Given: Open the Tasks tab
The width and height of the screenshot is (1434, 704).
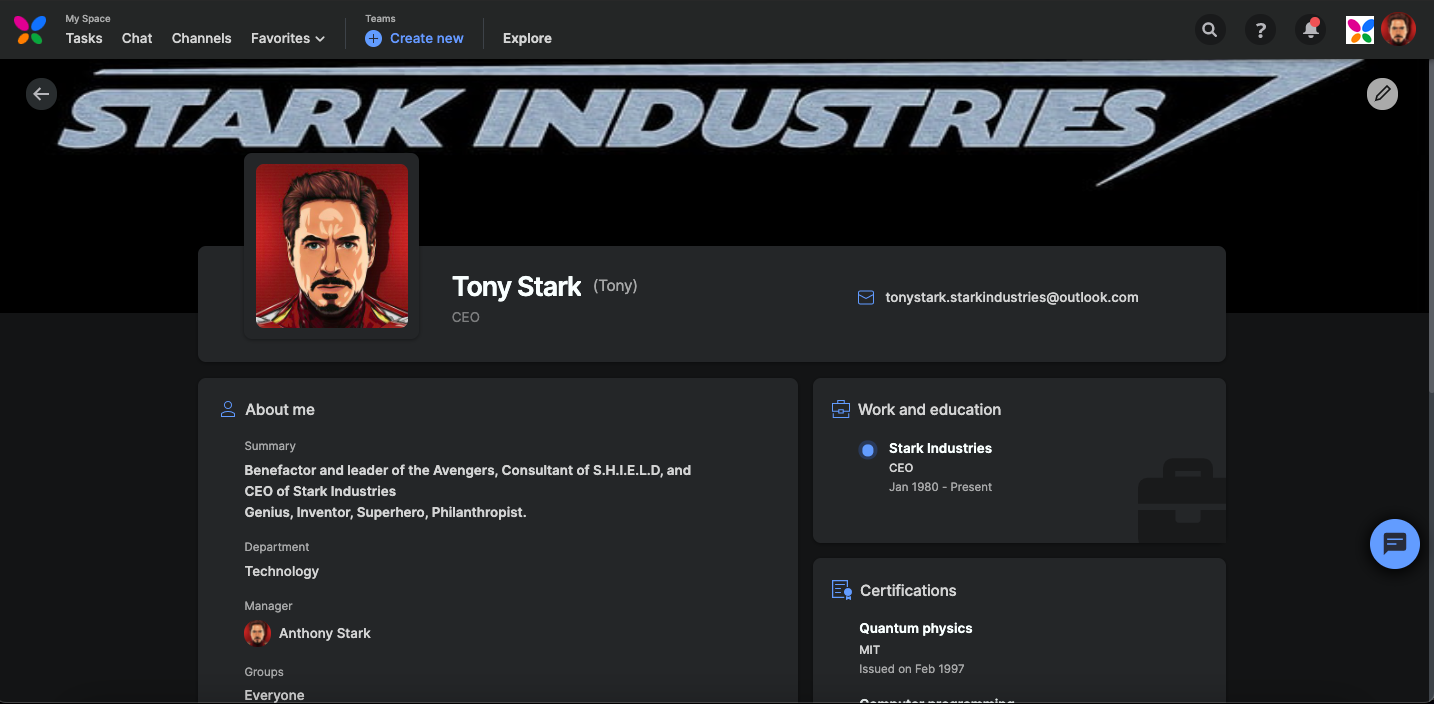Looking at the screenshot, I should pos(84,38).
